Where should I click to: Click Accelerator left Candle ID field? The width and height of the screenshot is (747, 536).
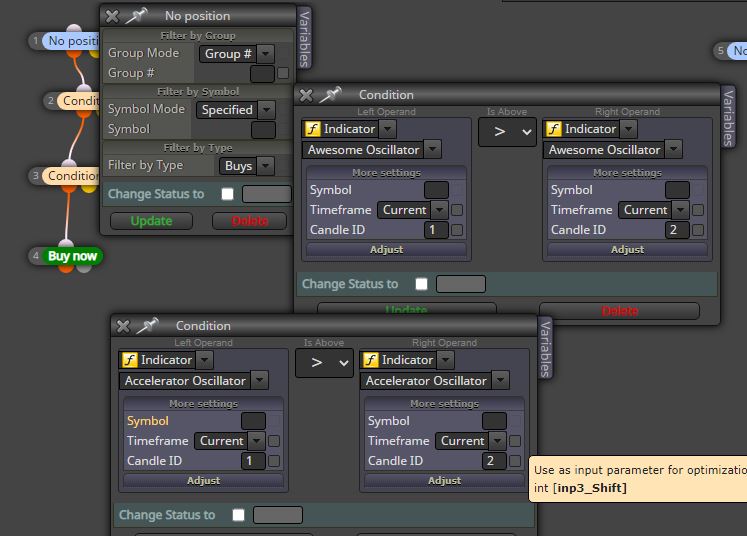coord(253,461)
